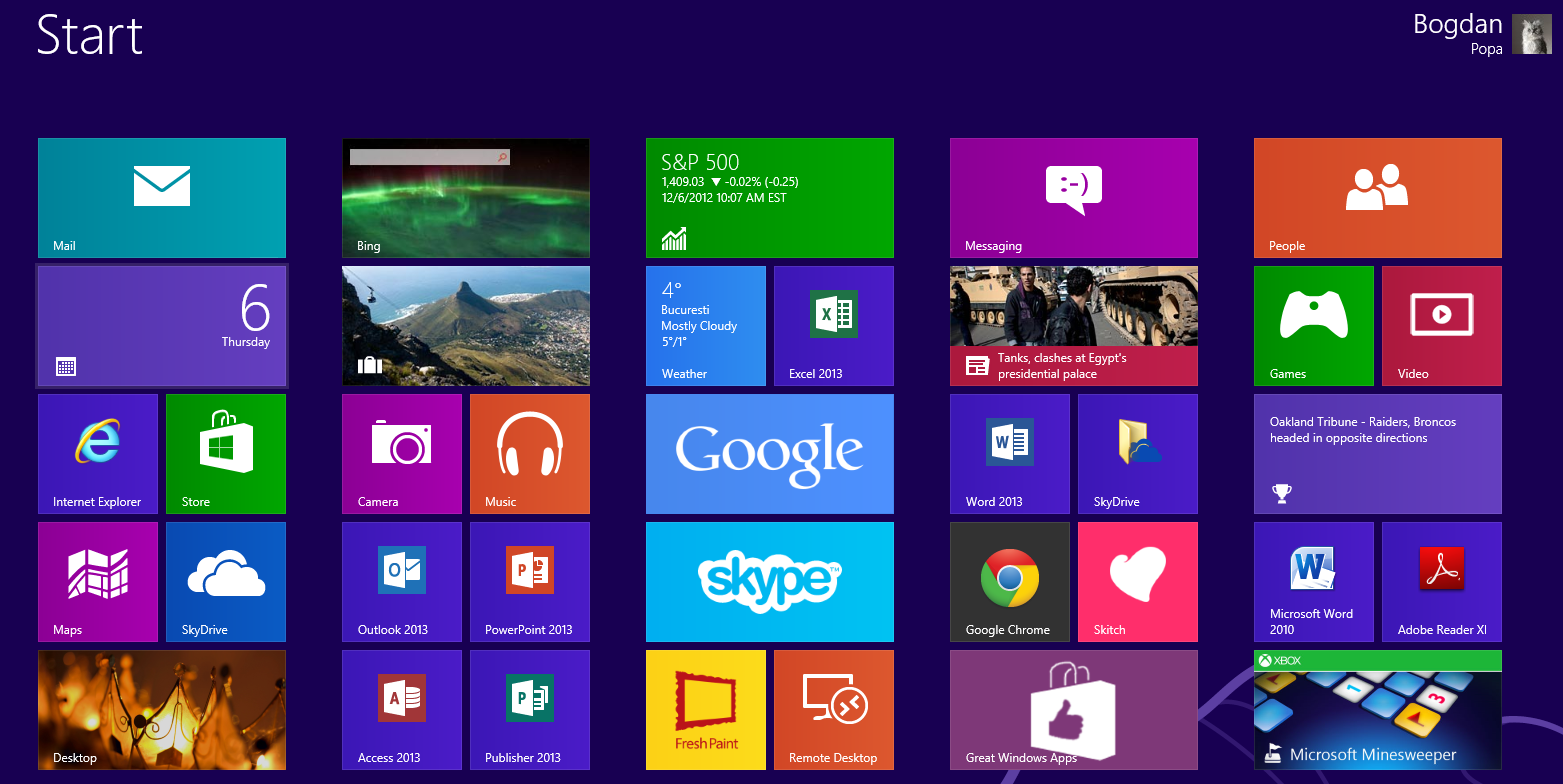
Task: Launch Microsoft Word 2010
Action: tap(1314, 582)
